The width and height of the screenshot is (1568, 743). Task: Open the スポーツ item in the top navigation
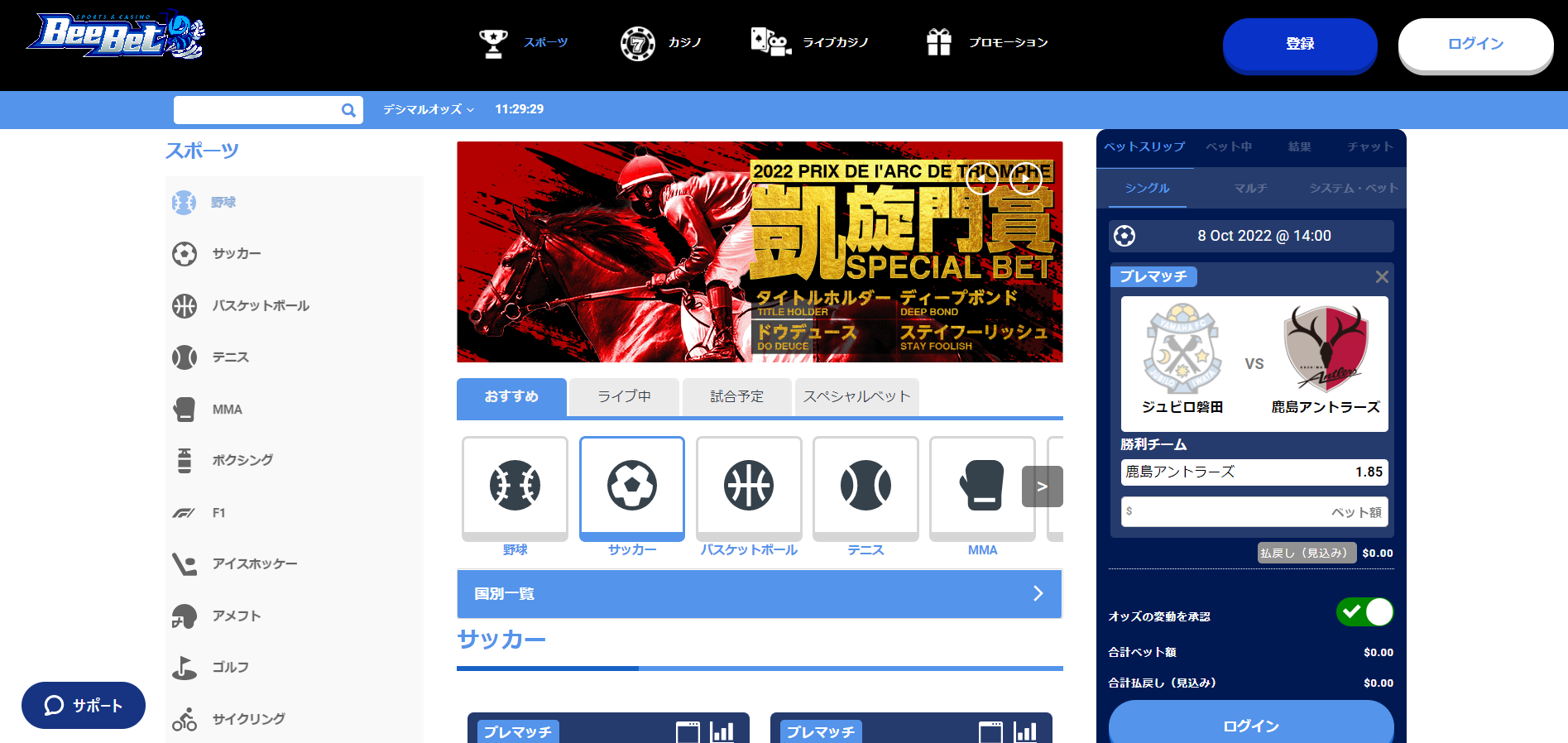pos(524,42)
